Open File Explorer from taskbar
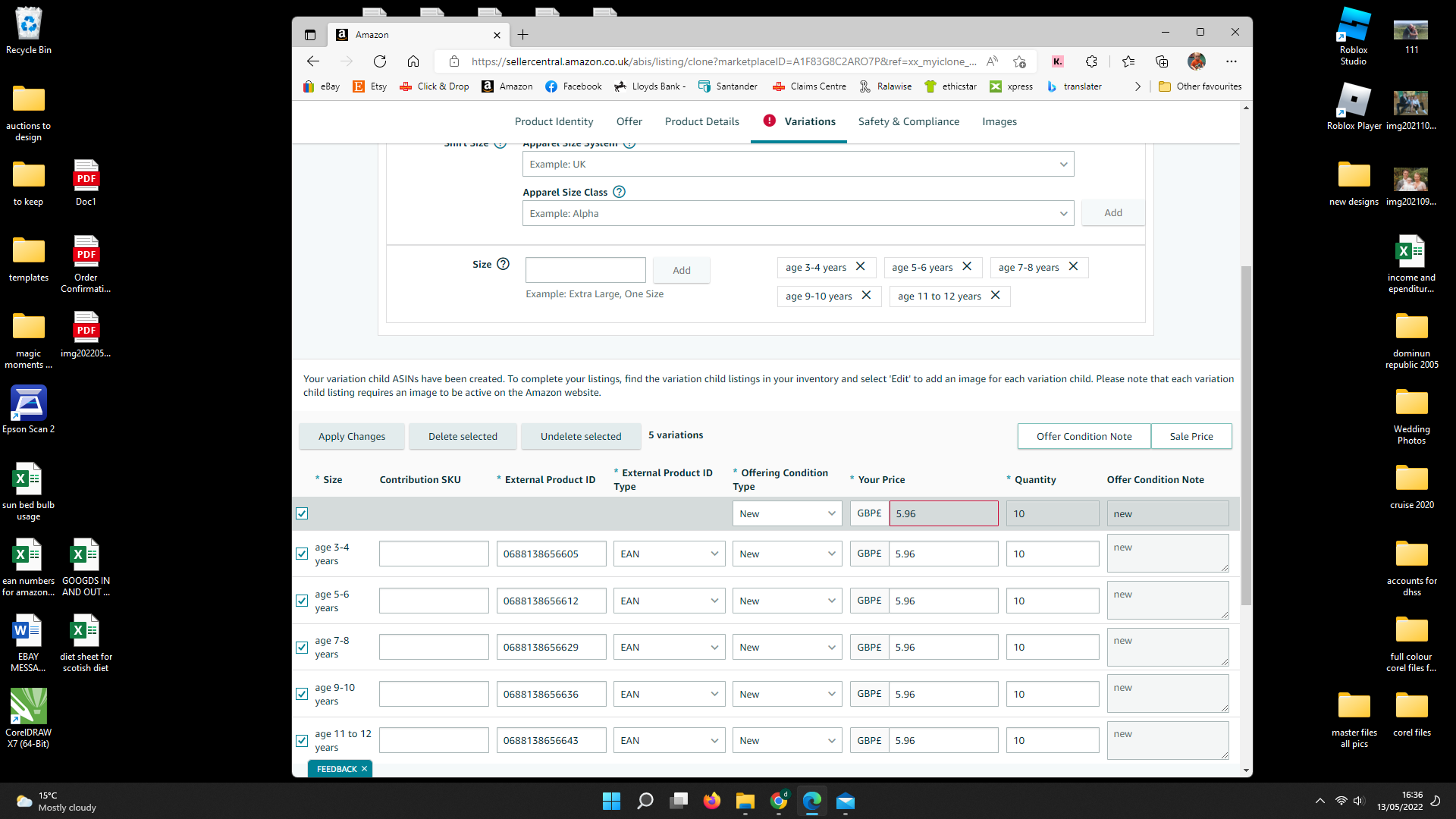This screenshot has width=1456, height=819. [745, 801]
